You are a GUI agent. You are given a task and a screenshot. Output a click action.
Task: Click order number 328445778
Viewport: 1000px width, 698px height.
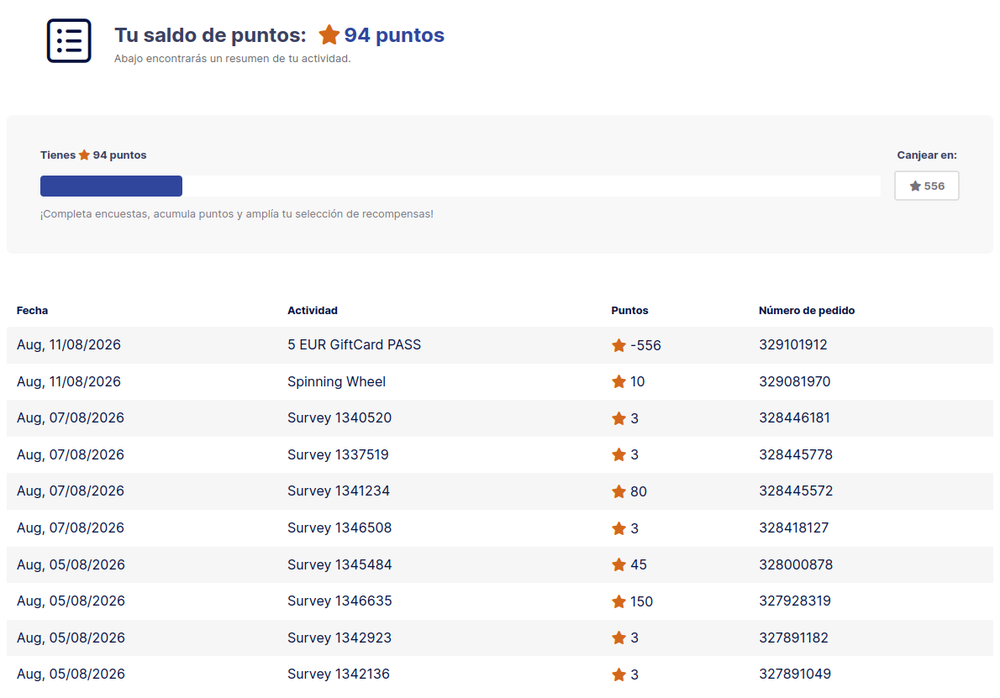click(x=796, y=454)
